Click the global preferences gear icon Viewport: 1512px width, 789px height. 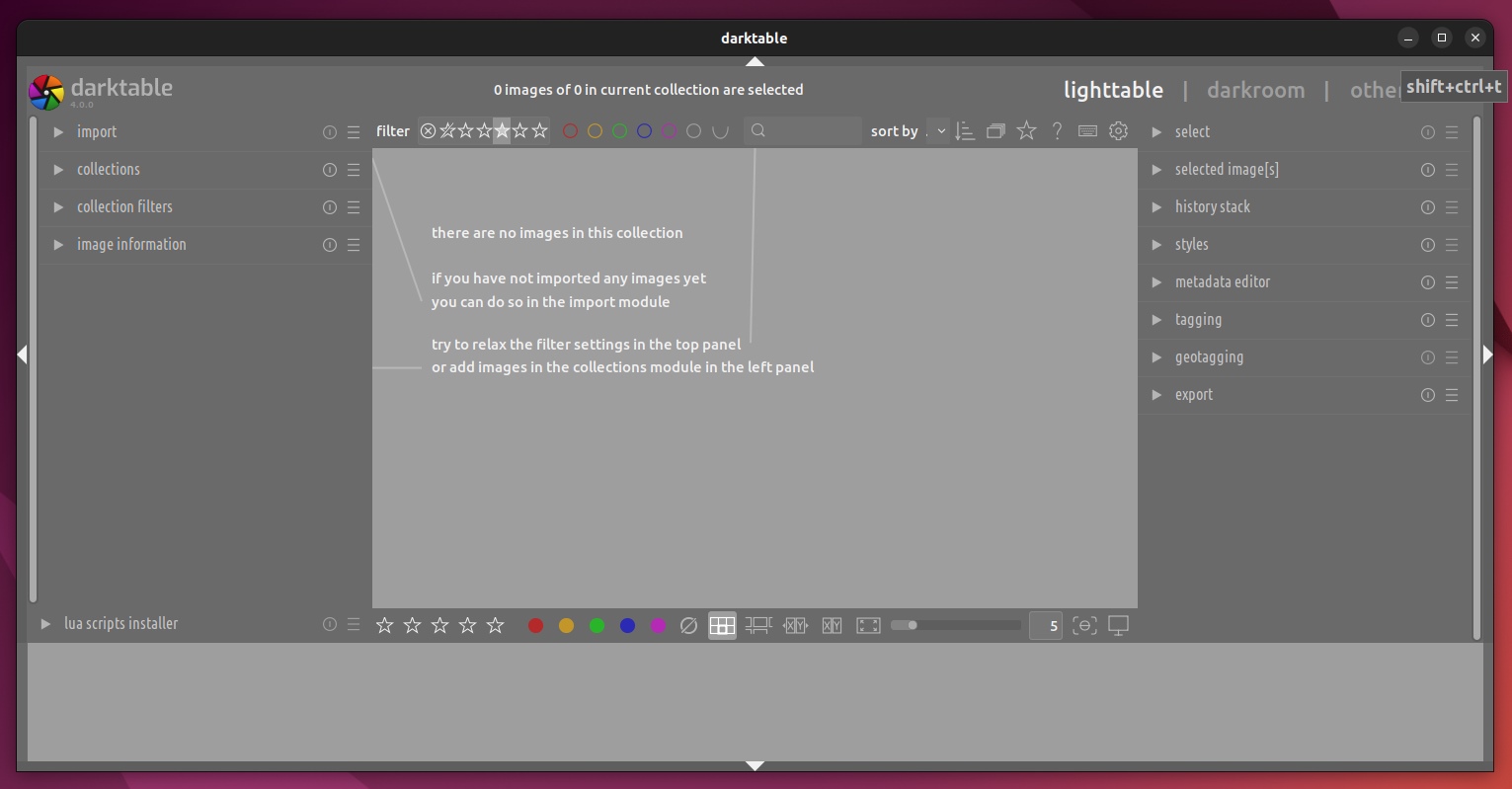click(x=1118, y=131)
